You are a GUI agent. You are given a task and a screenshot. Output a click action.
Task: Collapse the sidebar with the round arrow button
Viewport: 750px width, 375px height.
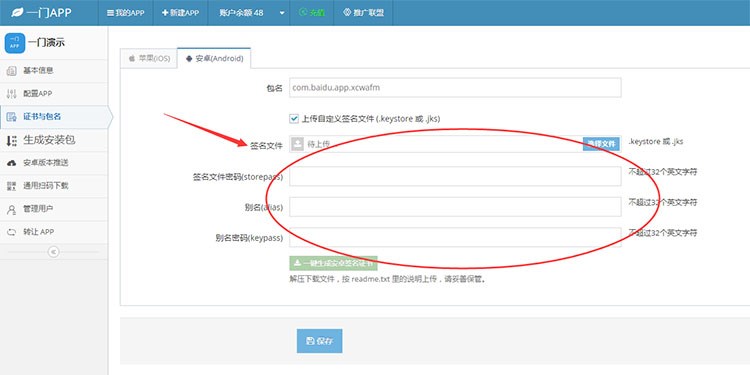click(x=54, y=252)
